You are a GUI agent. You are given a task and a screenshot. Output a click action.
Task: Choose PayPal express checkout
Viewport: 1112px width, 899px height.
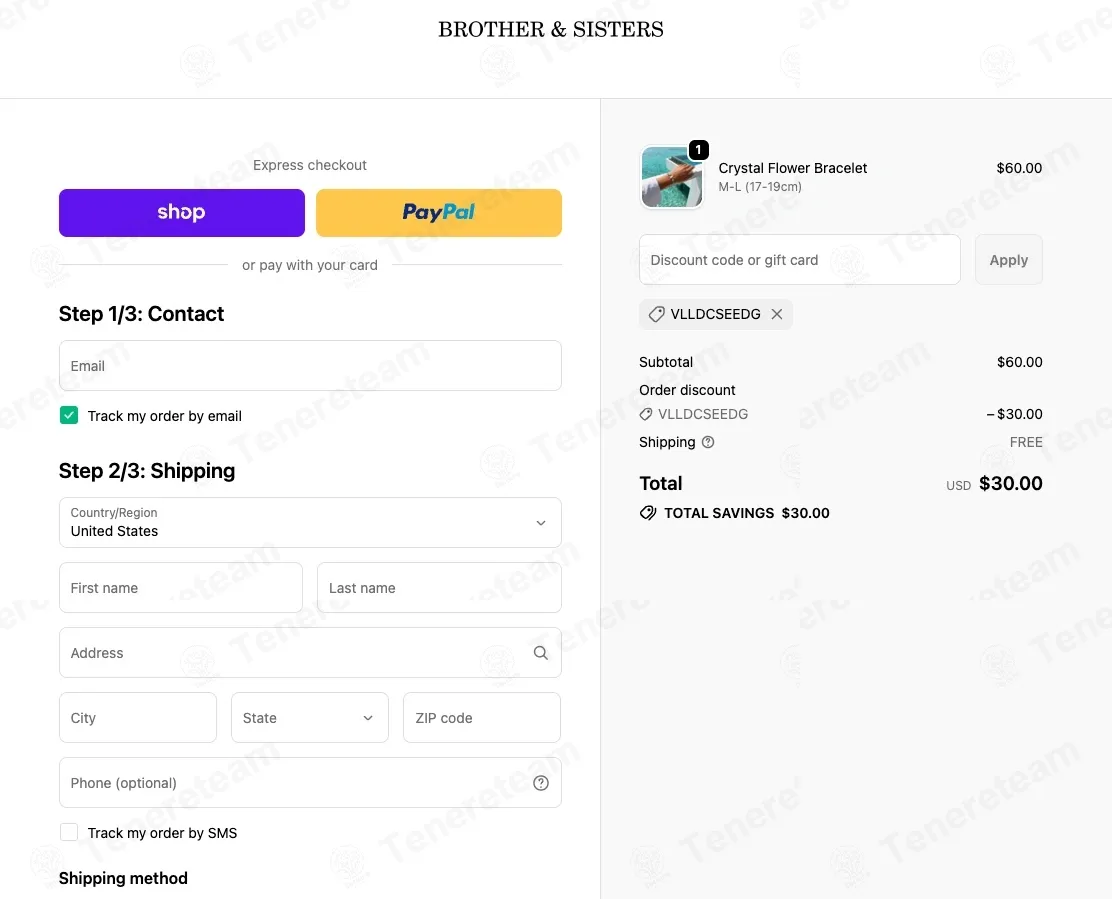438,213
